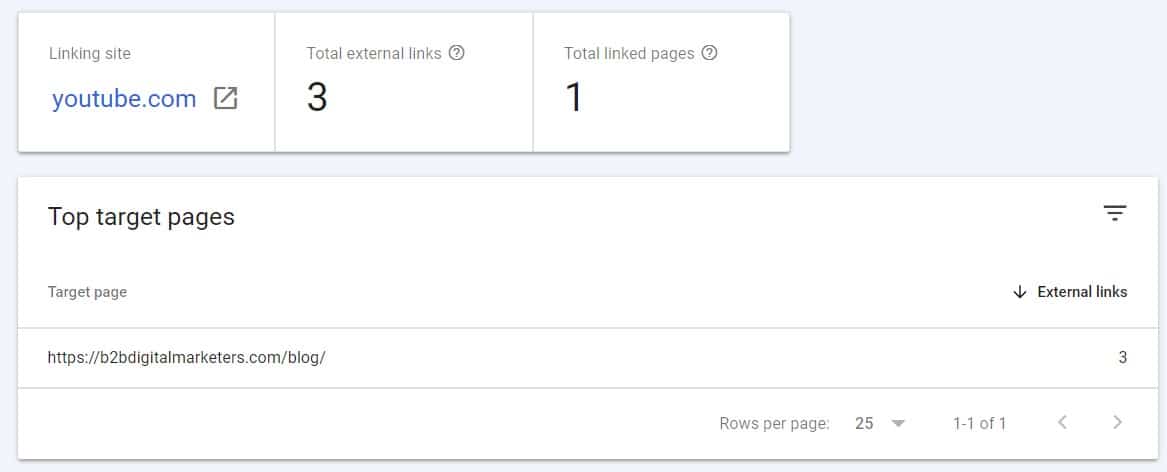This screenshot has width=1167, height=472.
Task: Go to the previous page chevron
Action: tap(1063, 423)
